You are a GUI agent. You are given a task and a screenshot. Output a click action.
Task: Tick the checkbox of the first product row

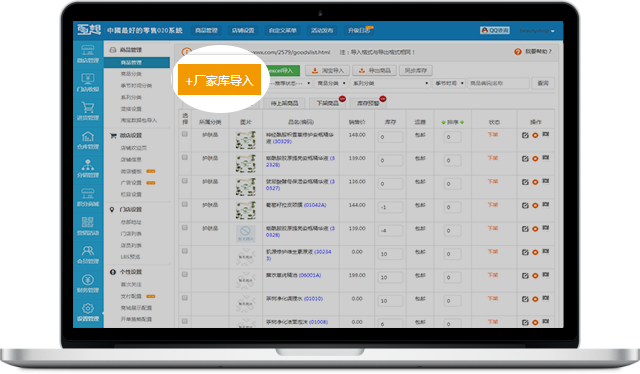pyautogui.click(x=185, y=134)
